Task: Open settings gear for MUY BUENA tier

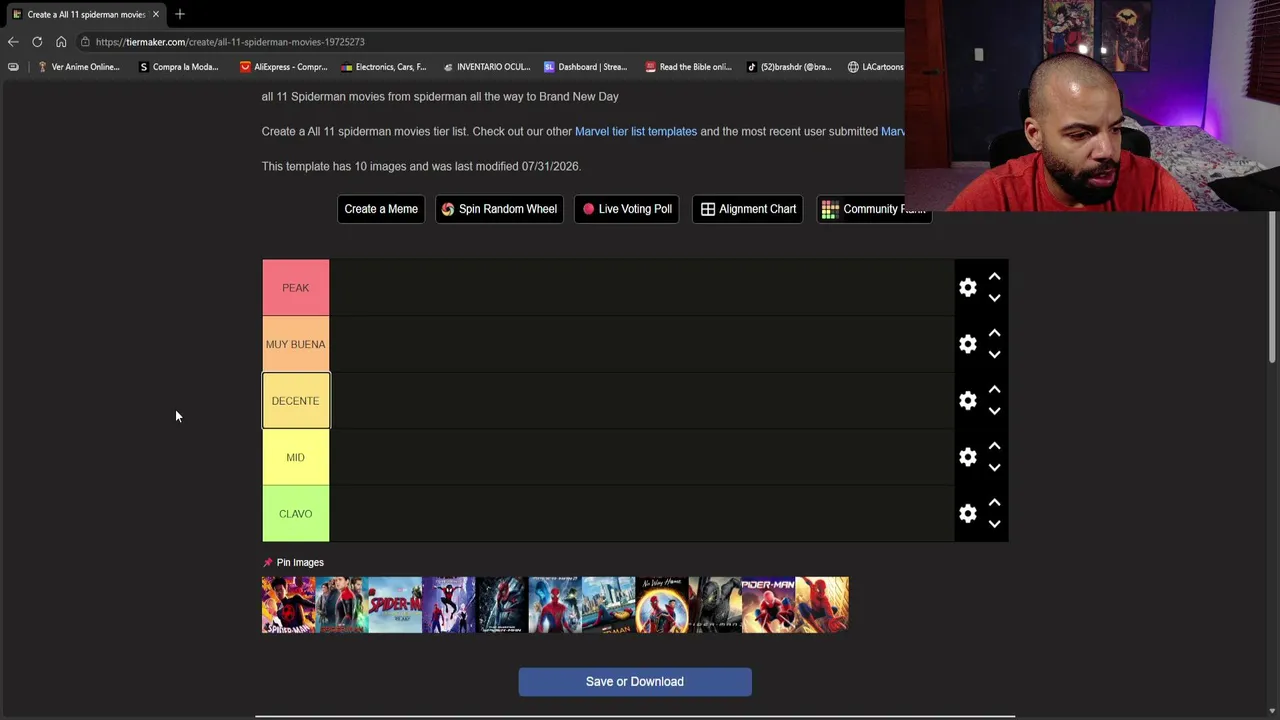Action: click(967, 344)
